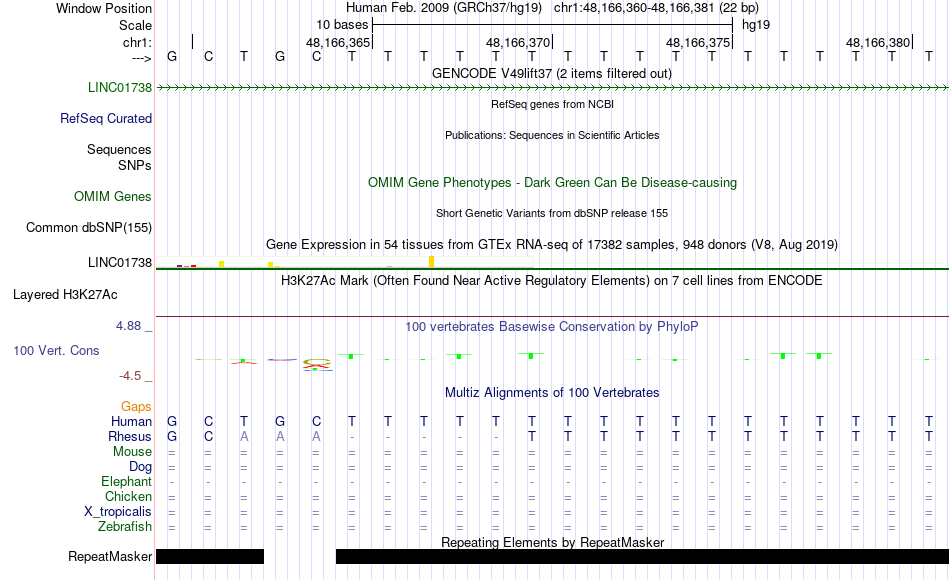Click the first G base in sequence ruler
The width and height of the screenshot is (950, 580).
point(172,56)
